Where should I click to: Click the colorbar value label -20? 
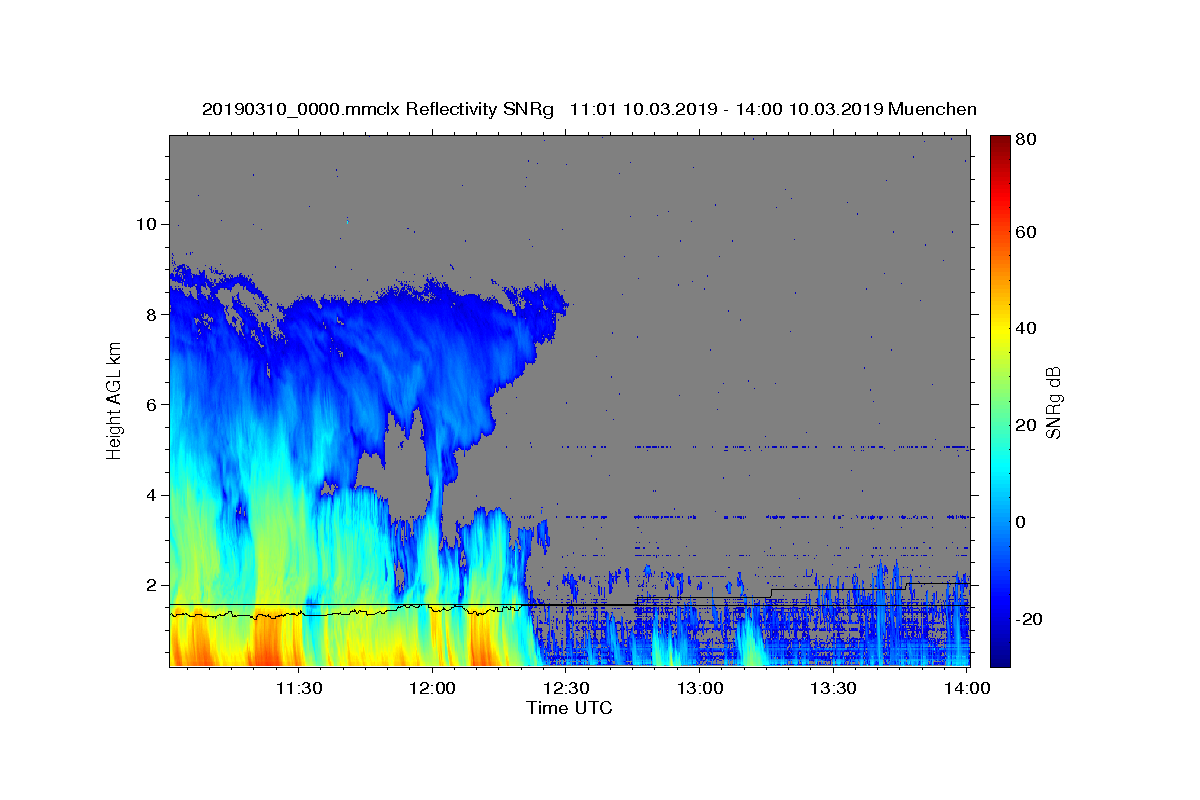point(1028,619)
